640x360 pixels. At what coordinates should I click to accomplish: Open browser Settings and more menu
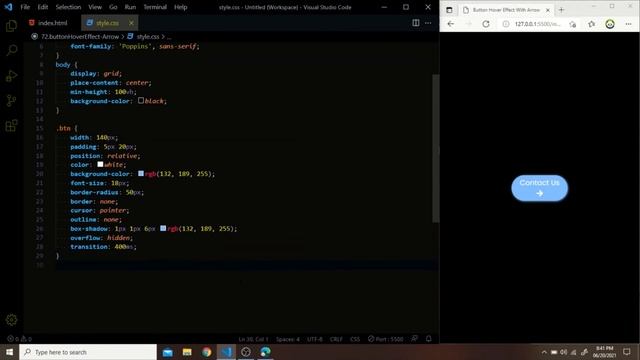pyautogui.click(x=628, y=24)
